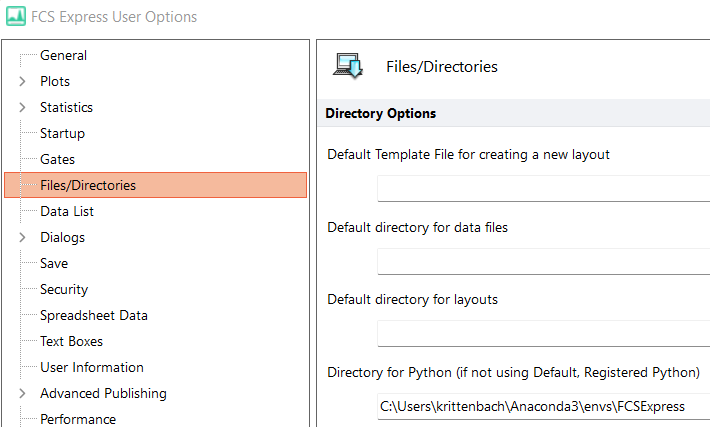Click the Files/Directories header icon
This screenshot has width=710, height=427.
(349, 66)
